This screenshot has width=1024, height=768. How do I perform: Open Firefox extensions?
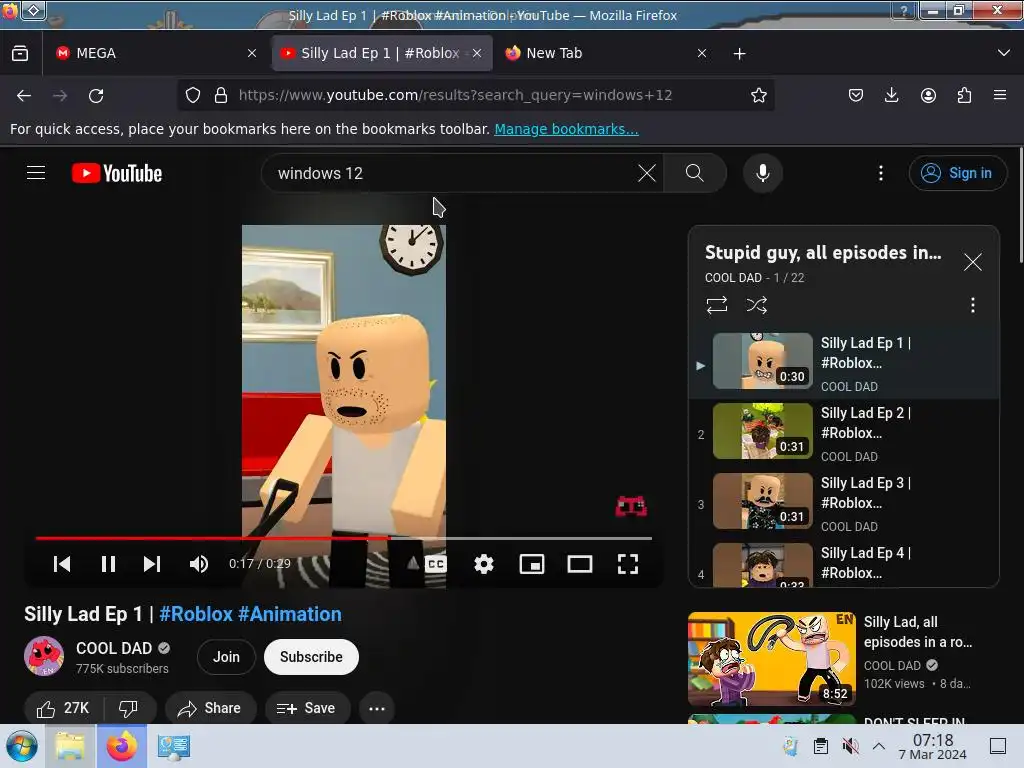coord(964,95)
